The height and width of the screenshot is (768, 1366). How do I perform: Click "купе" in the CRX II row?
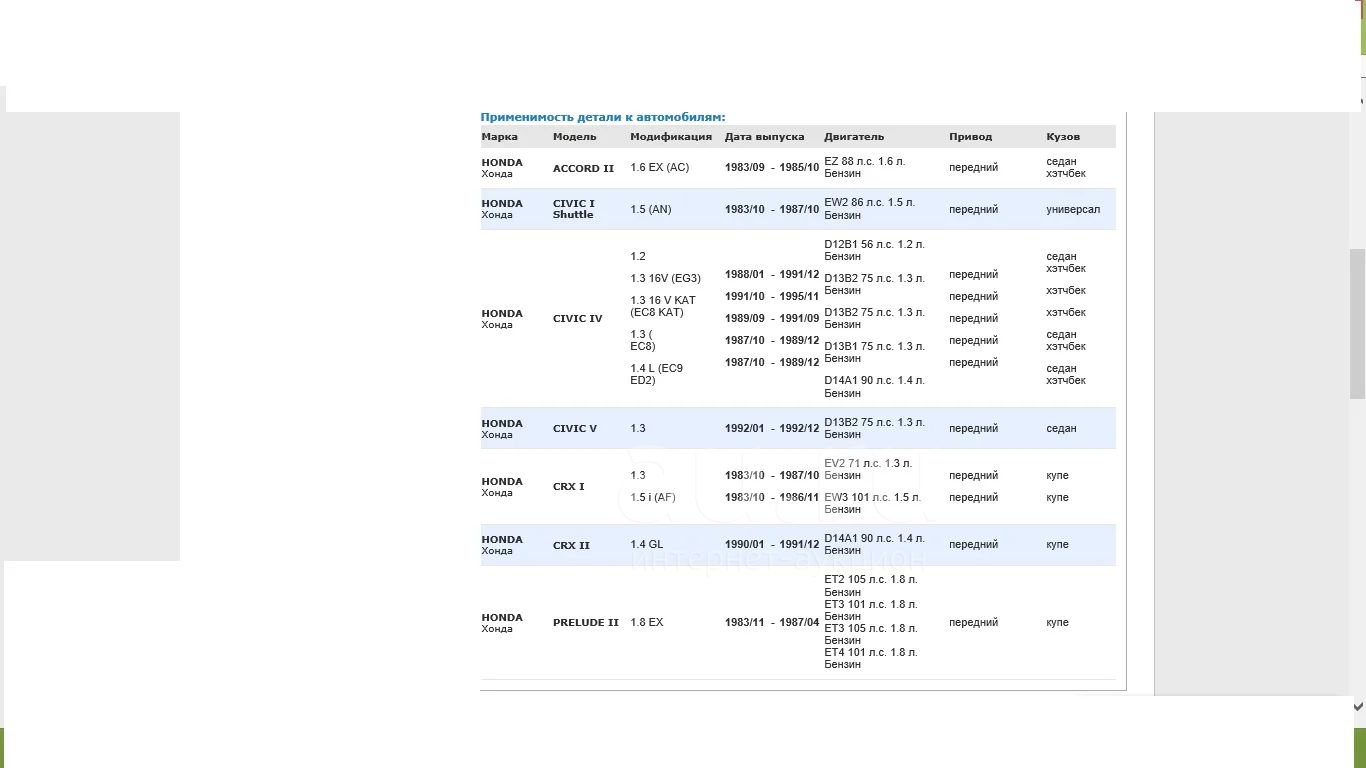coord(1057,545)
